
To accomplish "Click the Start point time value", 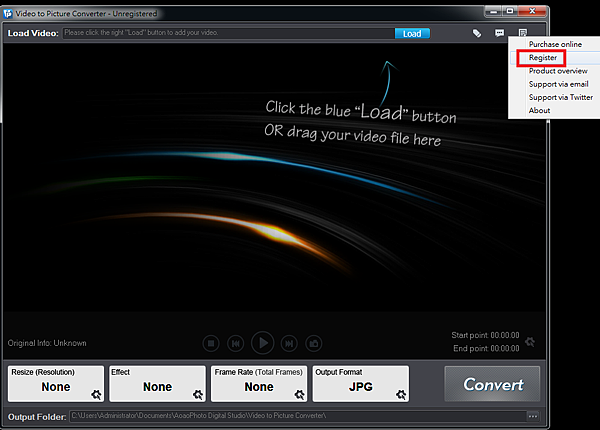I will click(x=505, y=335).
